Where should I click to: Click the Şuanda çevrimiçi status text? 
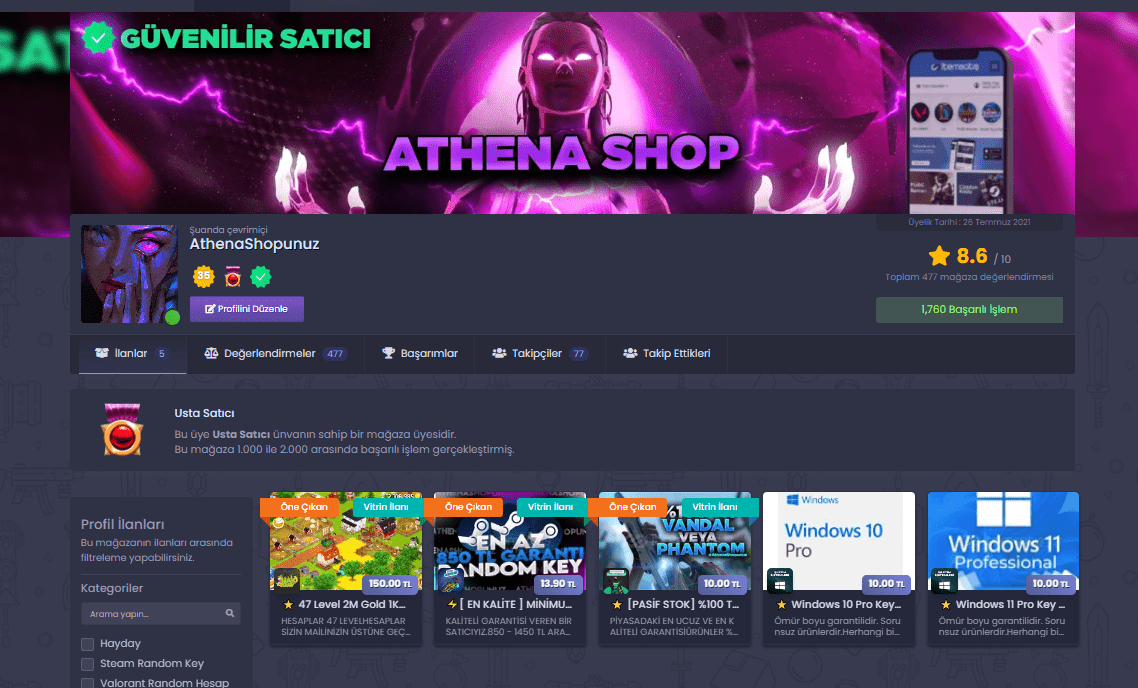(x=229, y=229)
